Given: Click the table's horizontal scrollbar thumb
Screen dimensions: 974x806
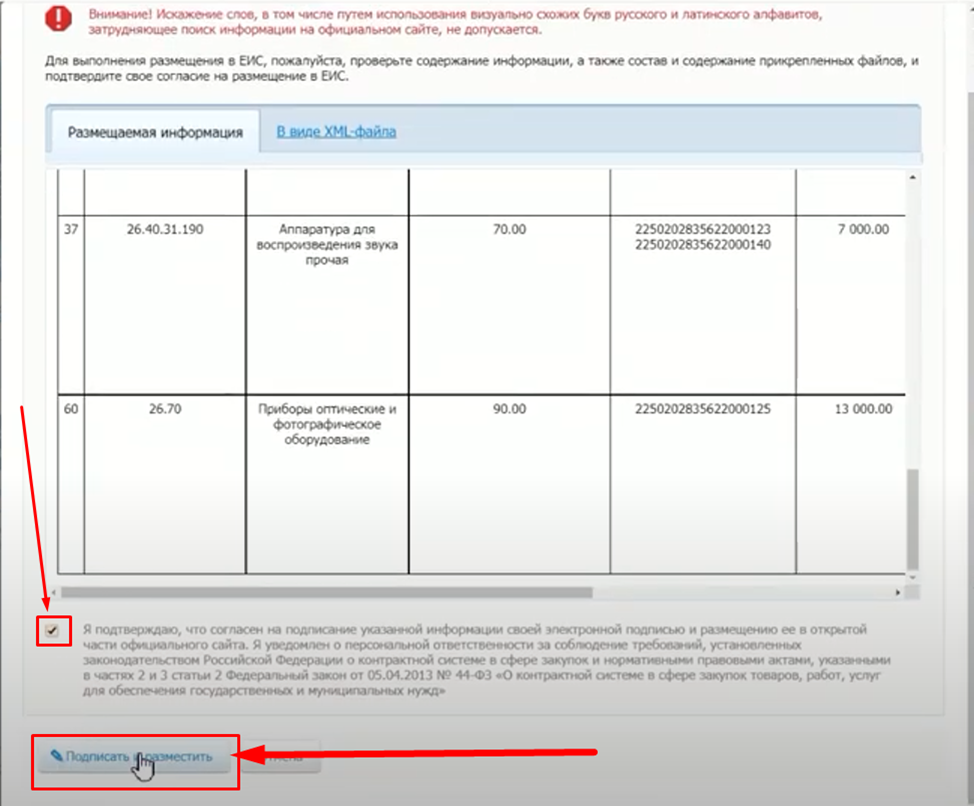Looking at the screenshot, I should pyautogui.click(x=328, y=592).
